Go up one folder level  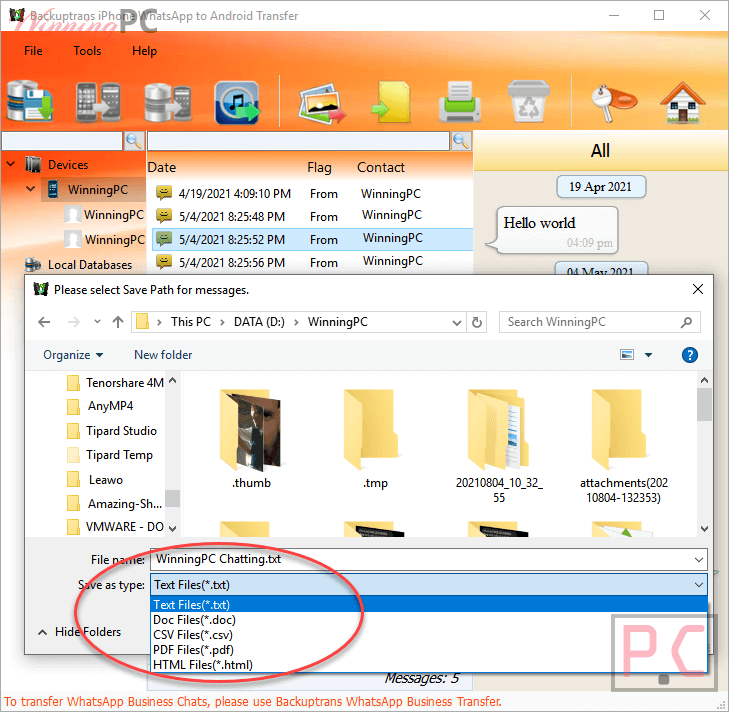(x=118, y=322)
